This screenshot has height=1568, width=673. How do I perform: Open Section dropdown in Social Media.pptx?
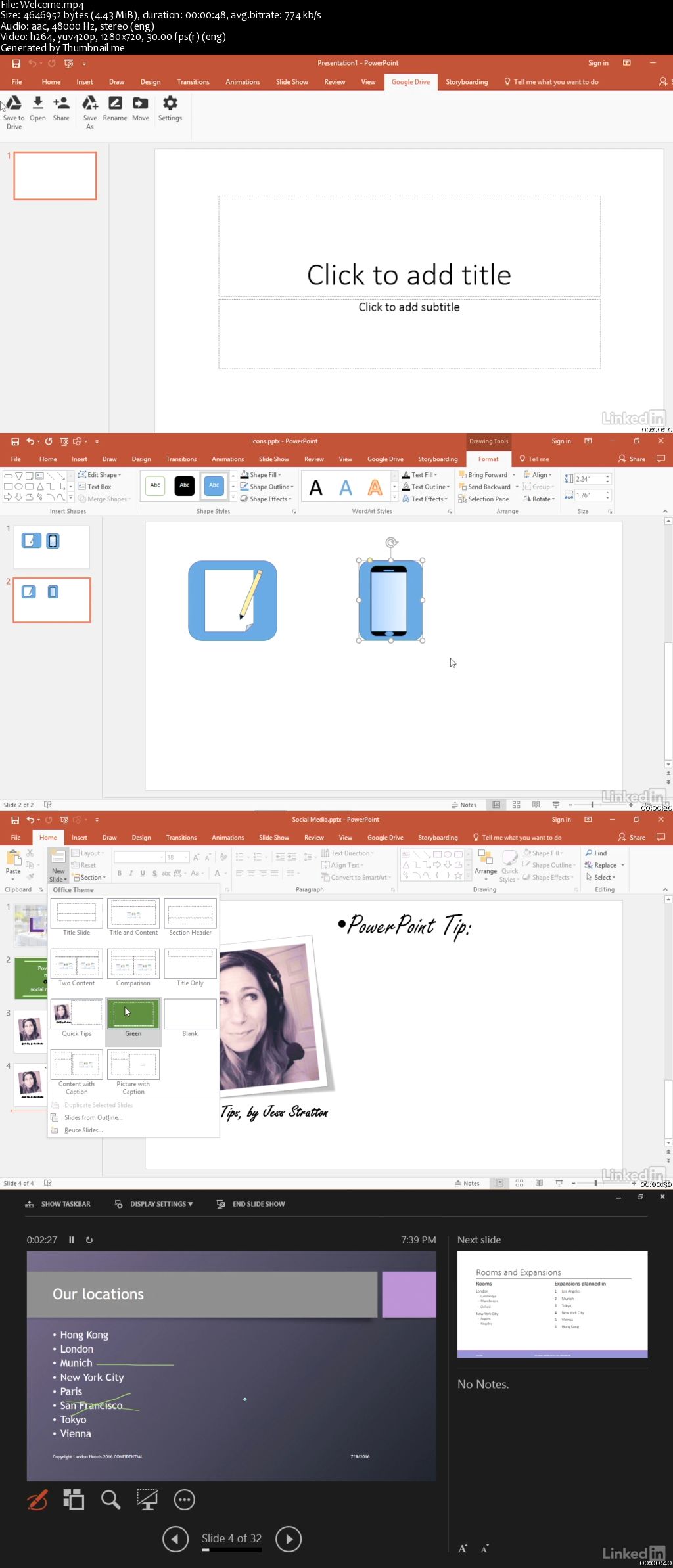(89, 878)
